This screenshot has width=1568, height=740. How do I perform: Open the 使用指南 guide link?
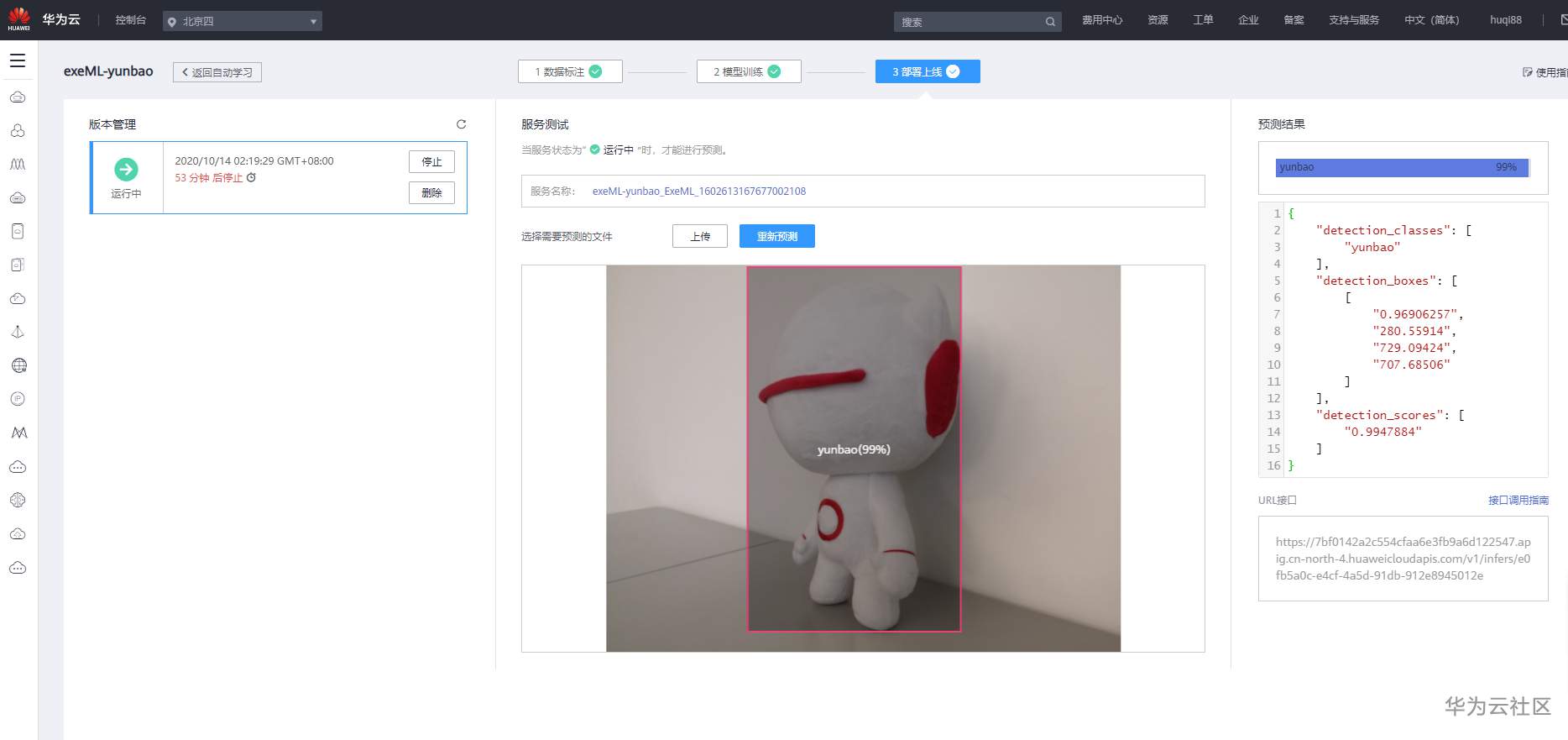1545,72
